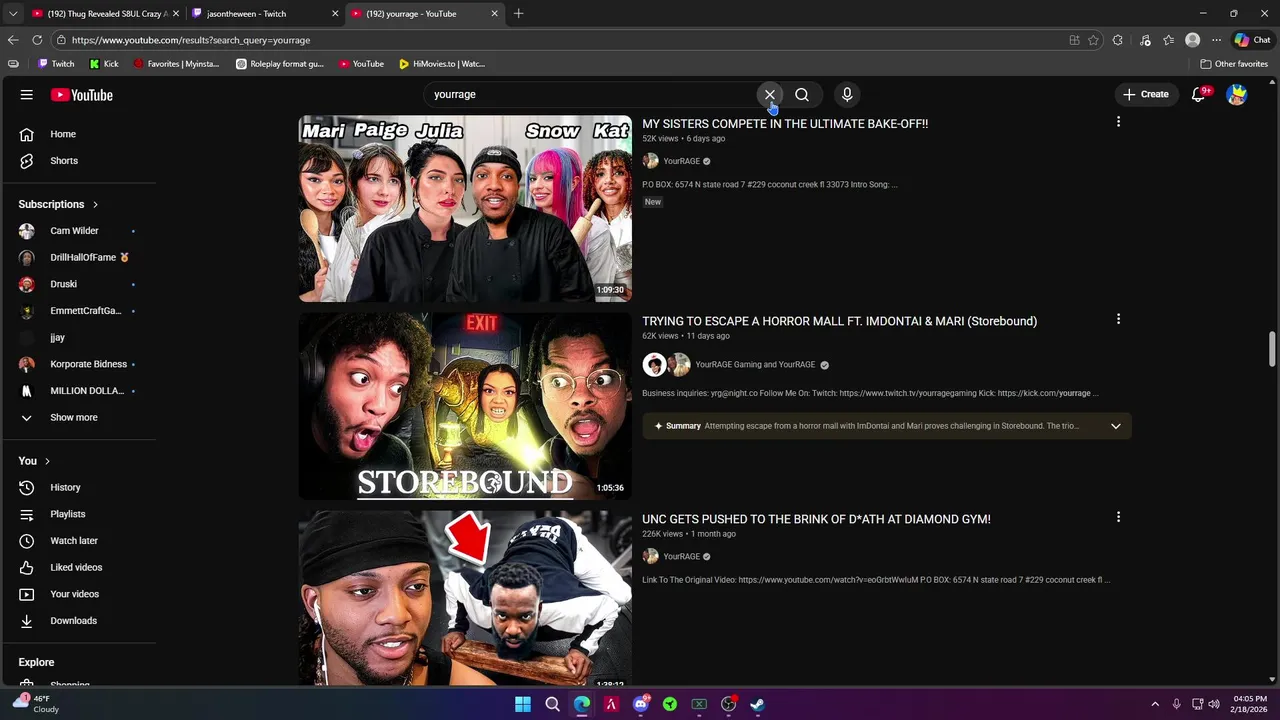The height and width of the screenshot is (720, 1280).
Task: Click the Create button
Action: (1146, 95)
